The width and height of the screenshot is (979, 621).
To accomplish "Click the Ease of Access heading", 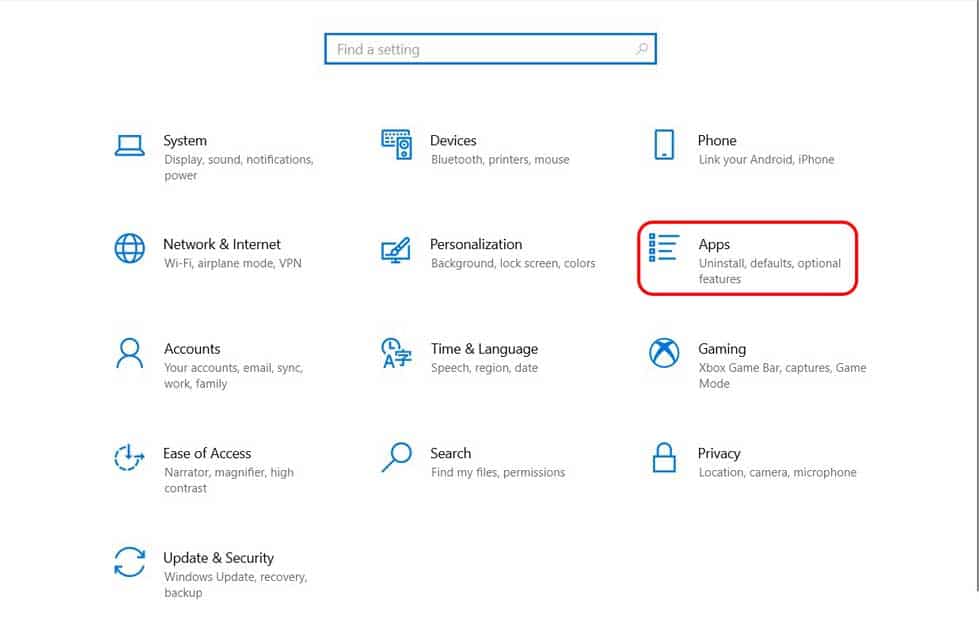I will (207, 453).
